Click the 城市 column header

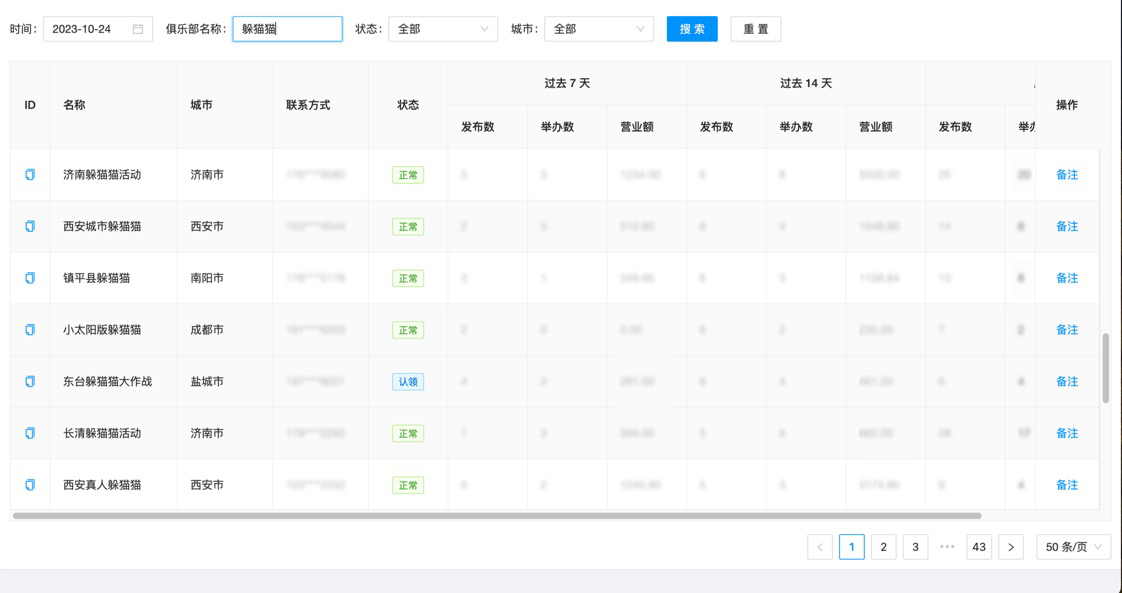pyautogui.click(x=225, y=105)
